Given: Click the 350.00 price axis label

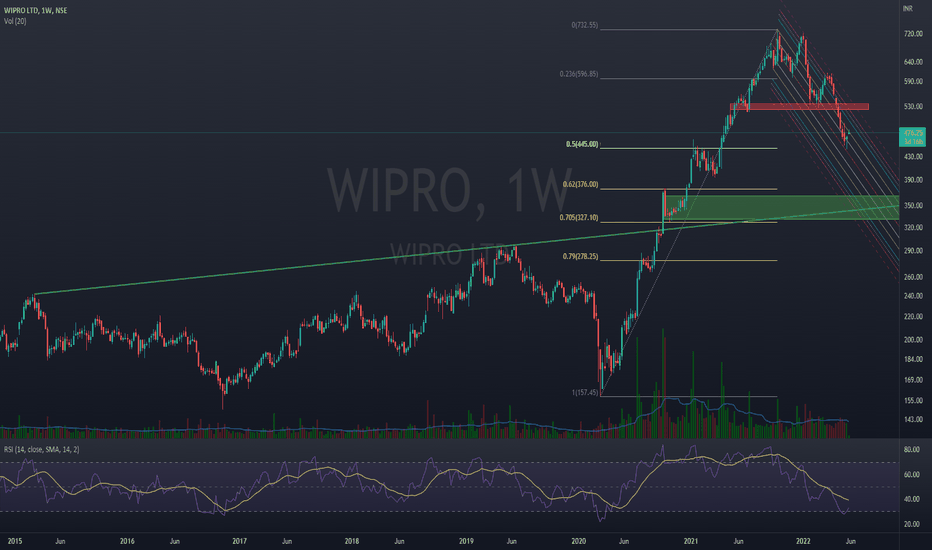Looking at the screenshot, I should point(913,206).
